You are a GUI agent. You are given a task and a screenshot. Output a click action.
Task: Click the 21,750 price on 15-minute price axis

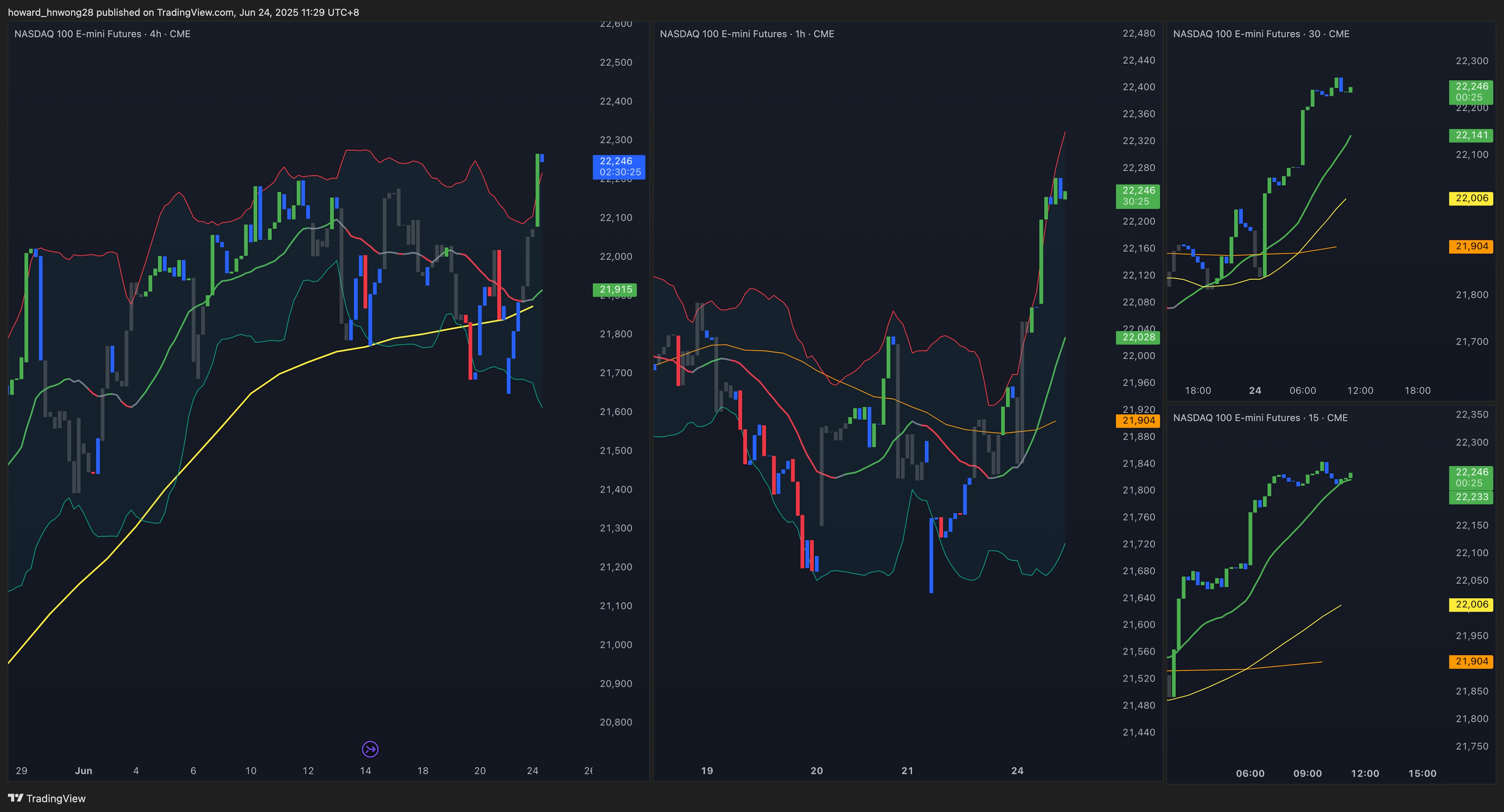point(1472,746)
